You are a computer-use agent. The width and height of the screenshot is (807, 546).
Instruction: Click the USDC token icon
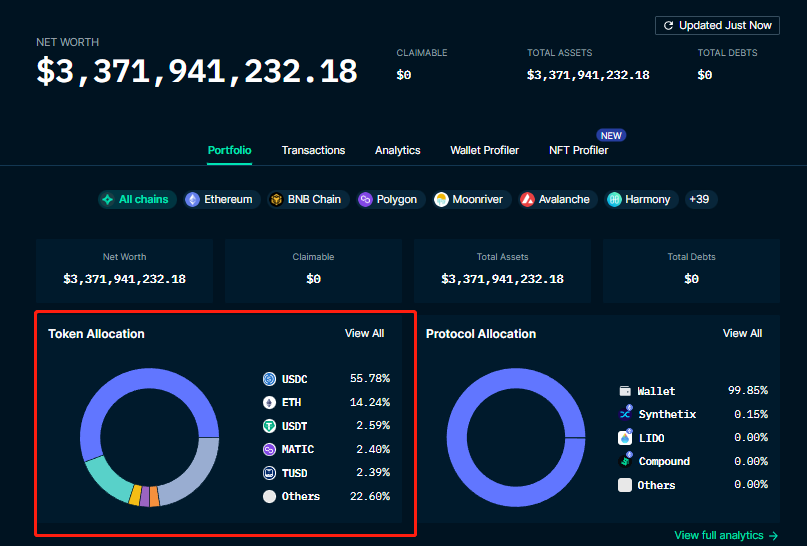269,379
